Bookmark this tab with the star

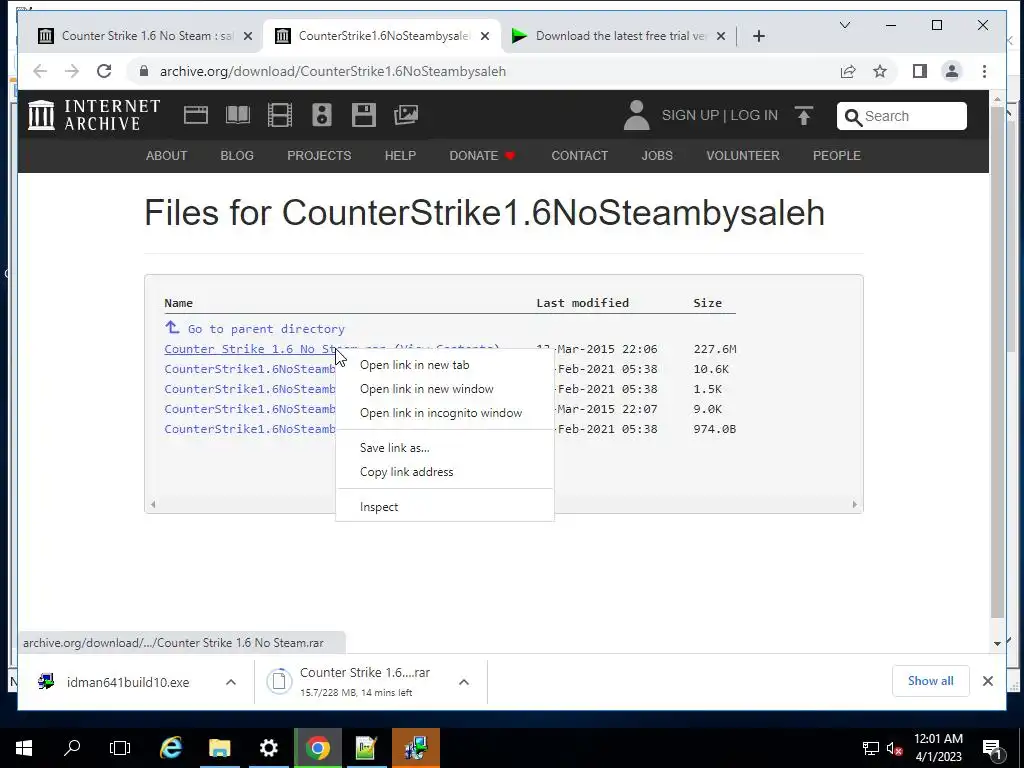880,71
